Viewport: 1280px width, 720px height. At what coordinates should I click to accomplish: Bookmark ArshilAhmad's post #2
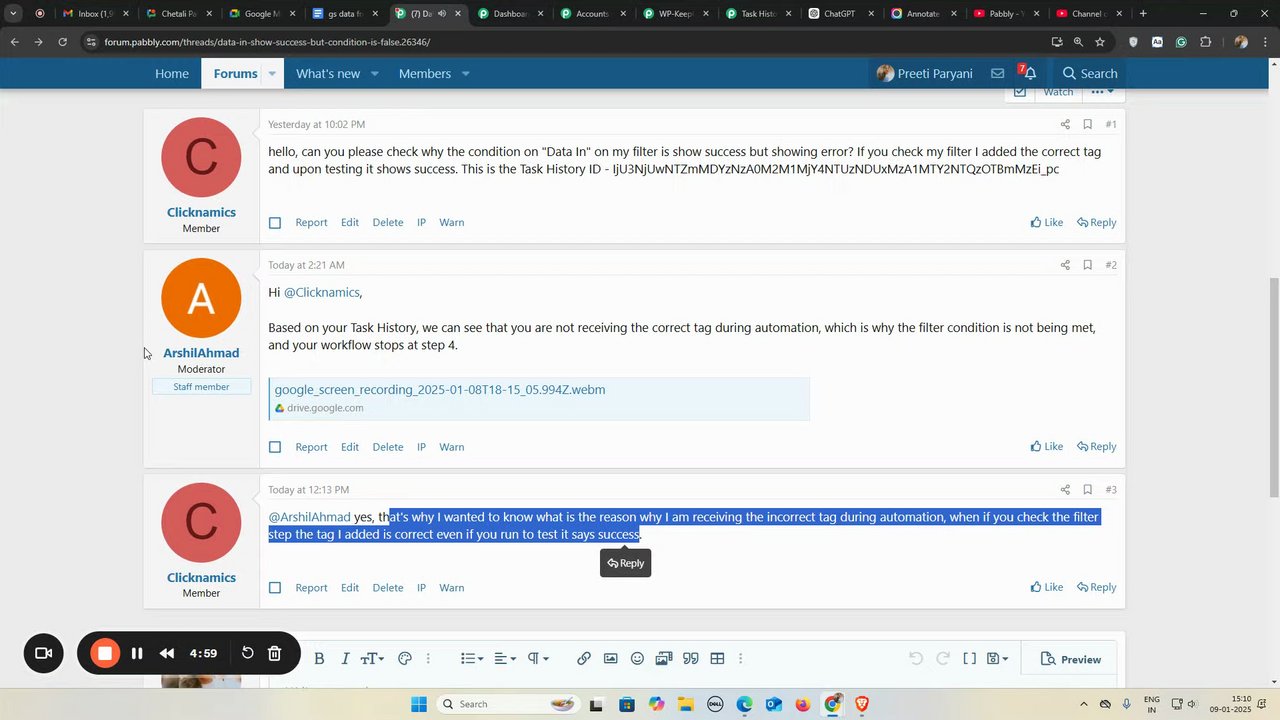coord(1087,265)
